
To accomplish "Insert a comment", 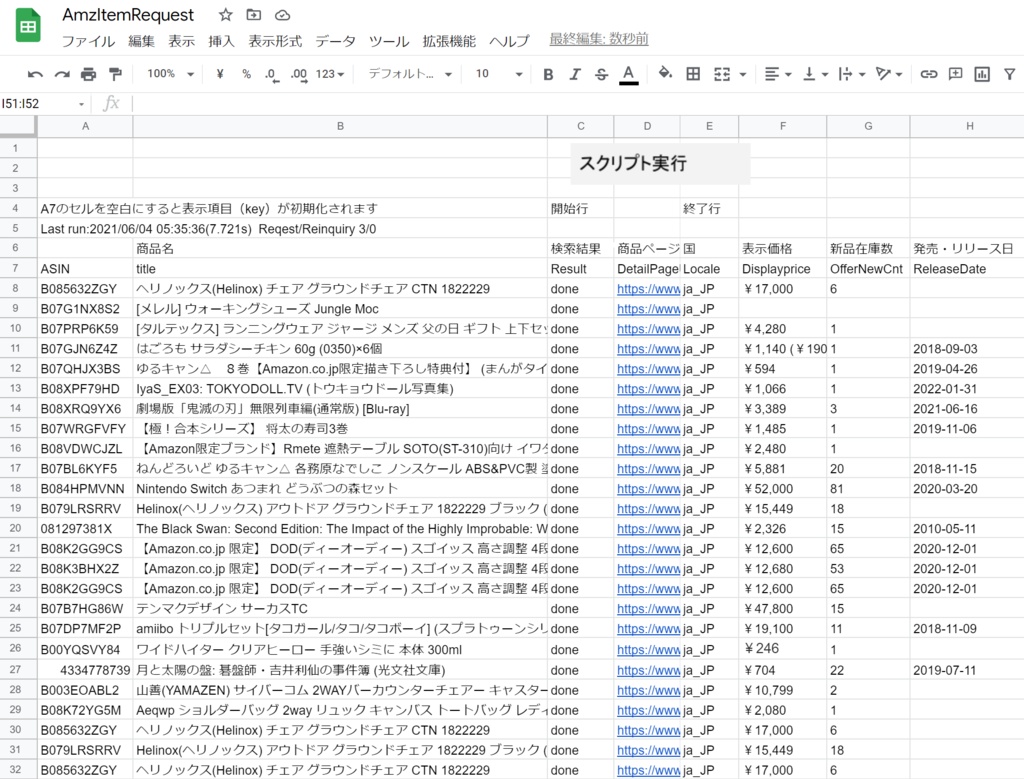I will [955, 74].
